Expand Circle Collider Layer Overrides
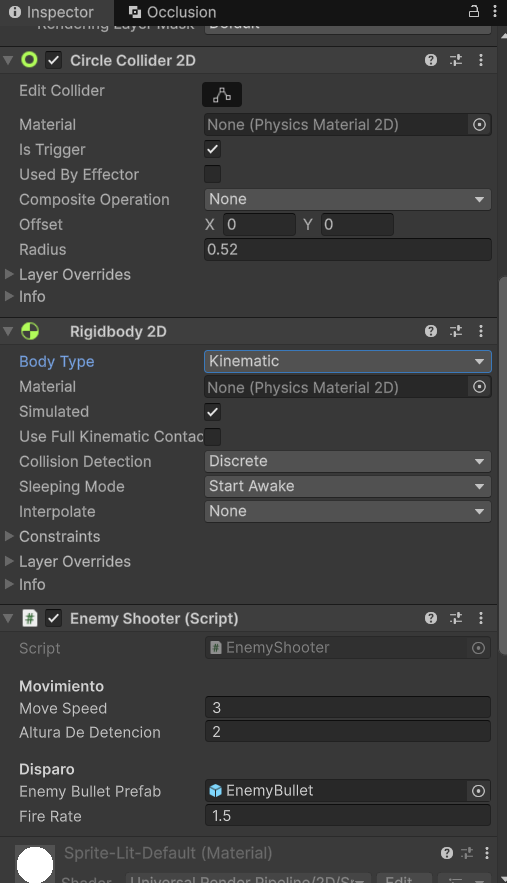The width and height of the screenshot is (507, 883). (x=9, y=274)
